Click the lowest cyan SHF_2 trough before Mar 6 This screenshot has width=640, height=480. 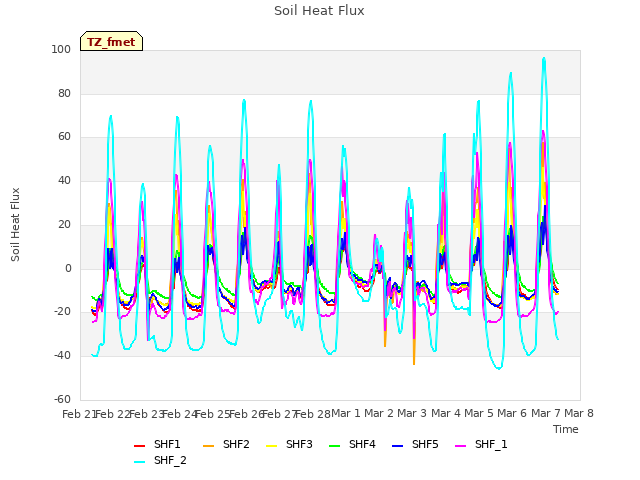(x=499, y=368)
